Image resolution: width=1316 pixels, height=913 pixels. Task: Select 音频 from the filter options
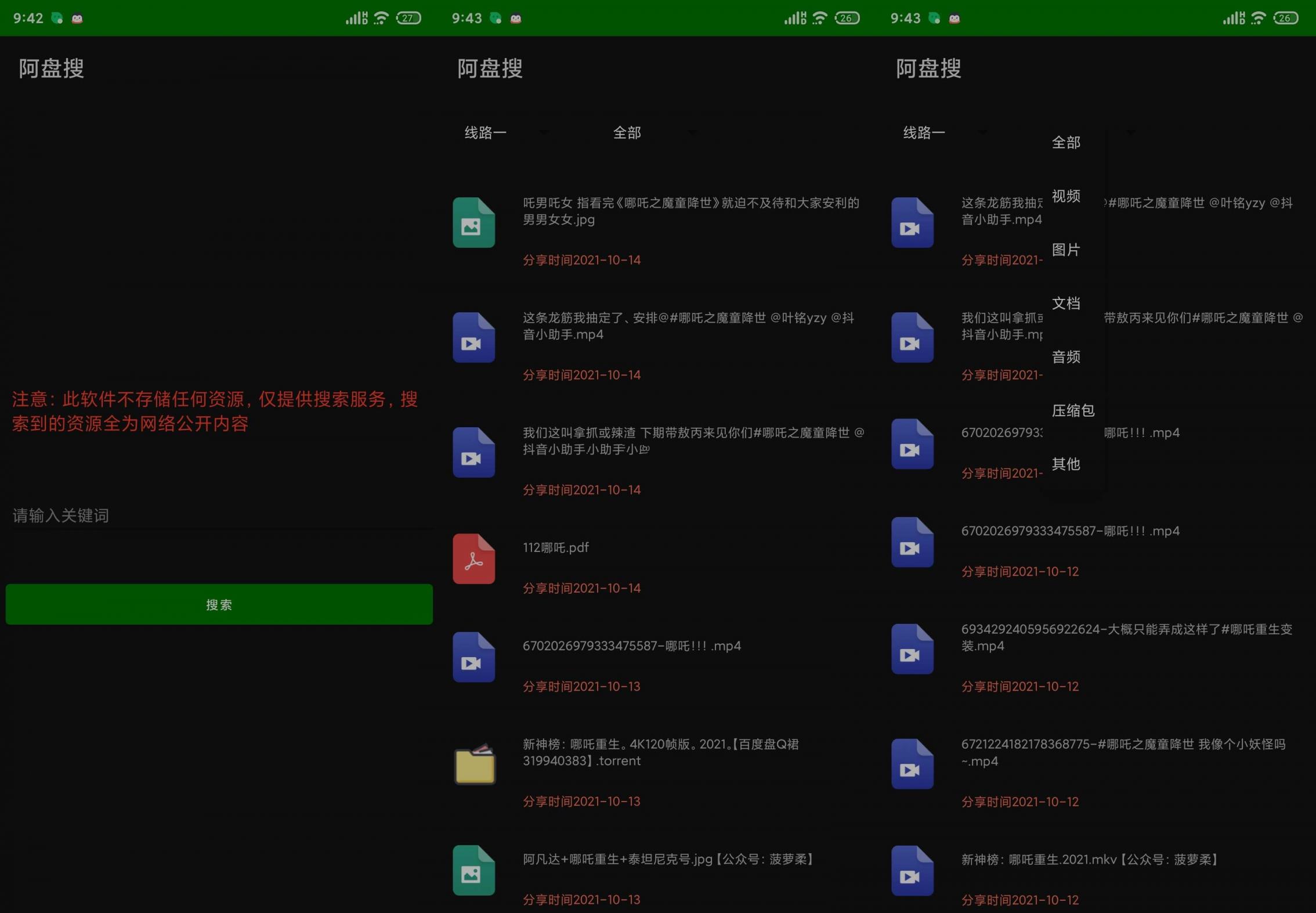click(x=1066, y=357)
